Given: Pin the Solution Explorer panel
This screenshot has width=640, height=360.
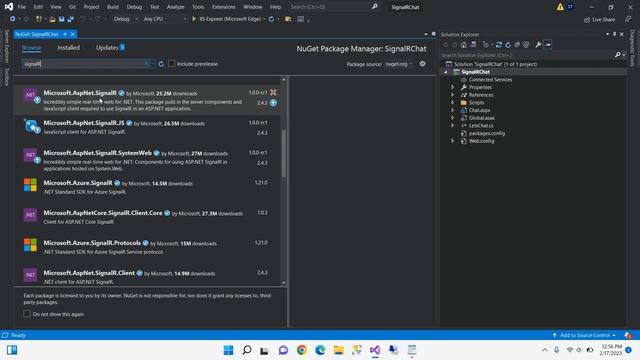Looking at the screenshot, I should 614,35.
